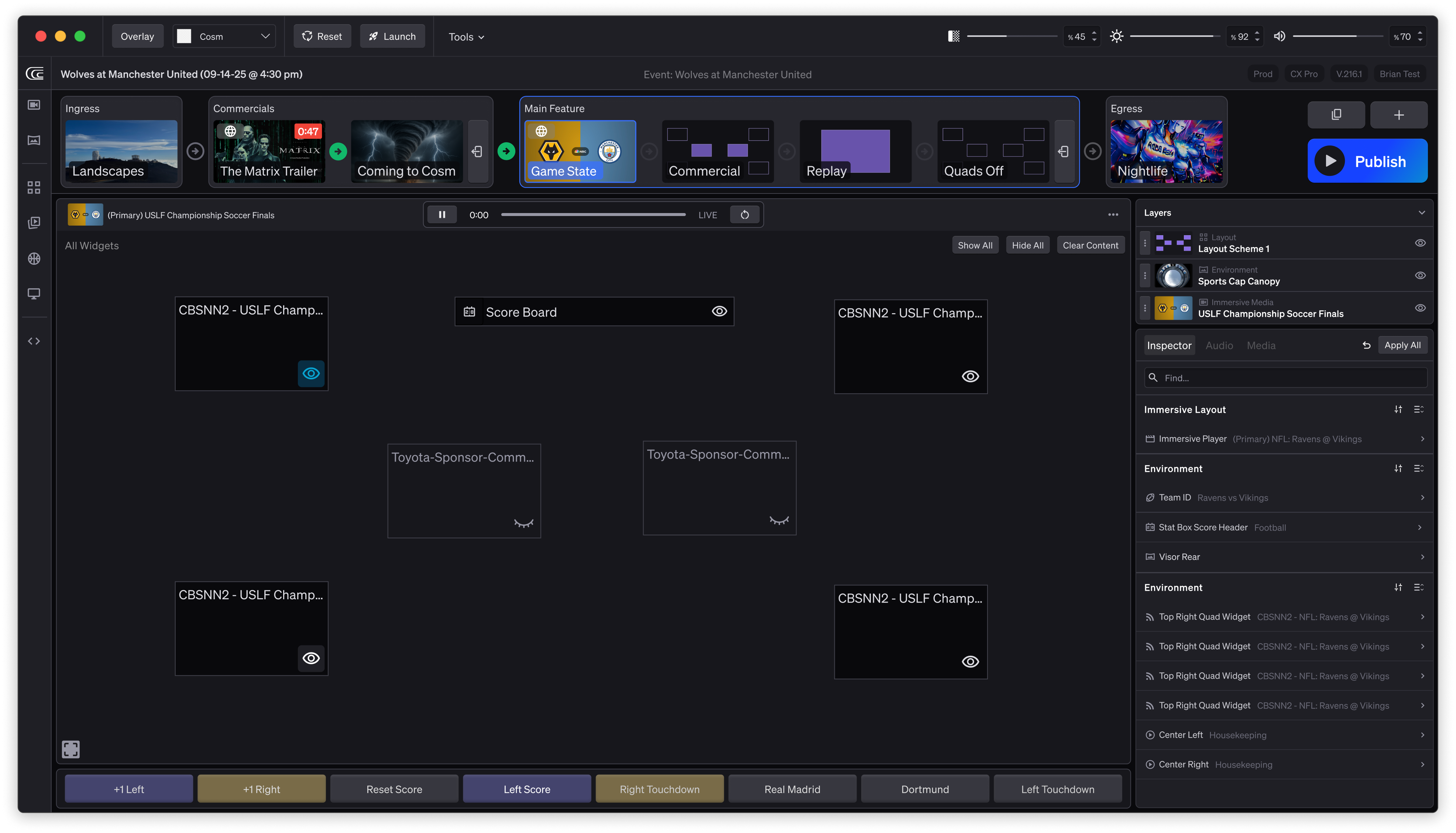The image size is (1456, 833).
Task: Open the Cosm overlay dropdown
Action: [224, 37]
